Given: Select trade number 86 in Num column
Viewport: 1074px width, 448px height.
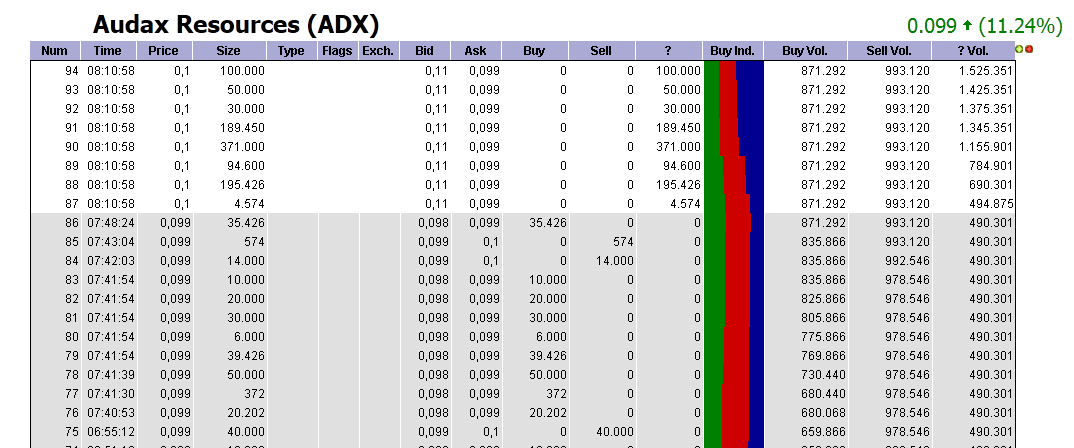Looking at the screenshot, I should [x=73, y=223].
